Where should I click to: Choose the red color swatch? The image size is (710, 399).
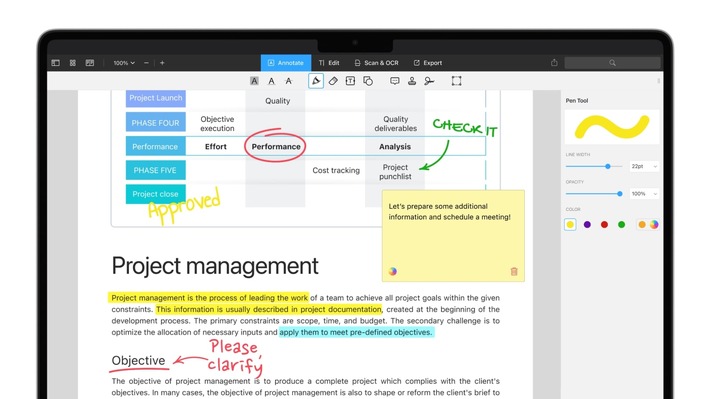(604, 224)
